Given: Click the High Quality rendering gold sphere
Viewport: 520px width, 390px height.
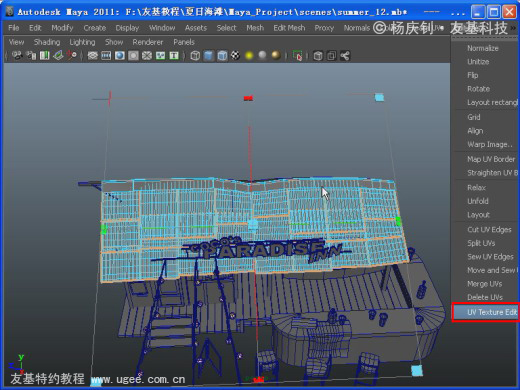Looking at the screenshot, I should [x=276, y=55].
